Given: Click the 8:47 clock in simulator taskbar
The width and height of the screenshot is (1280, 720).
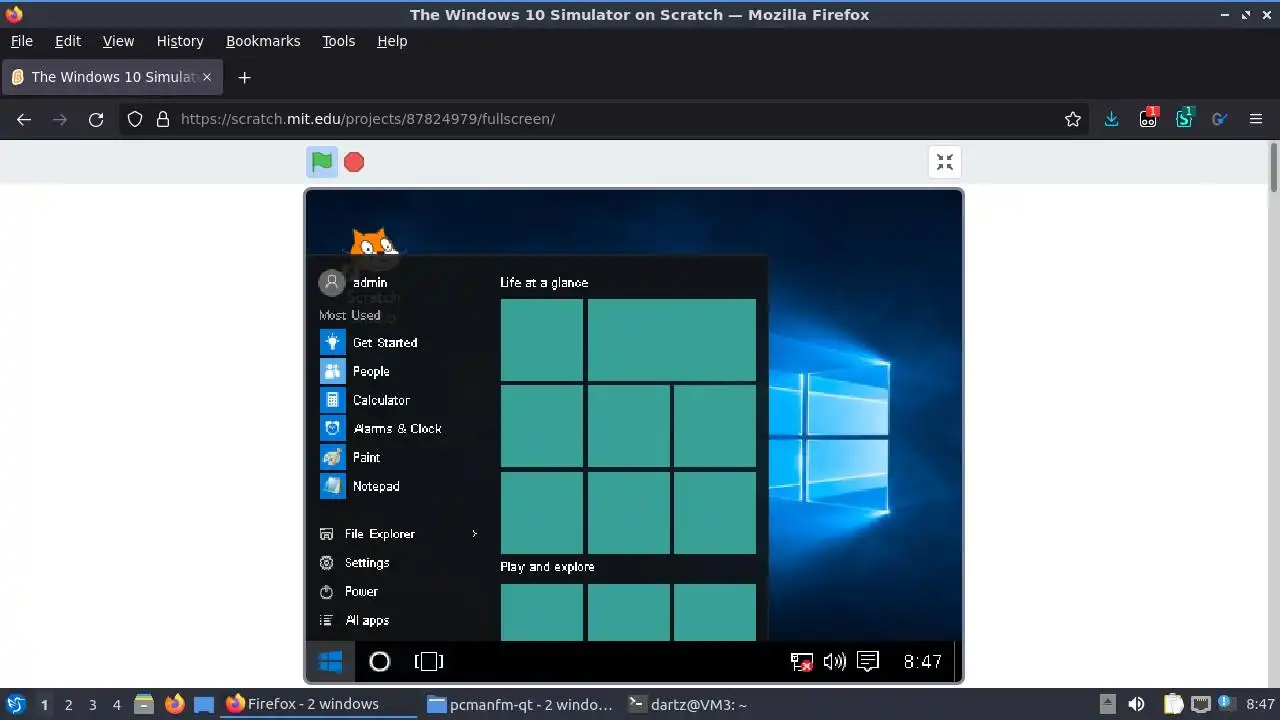Looking at the screenshot, I should (x=922, y=661).
